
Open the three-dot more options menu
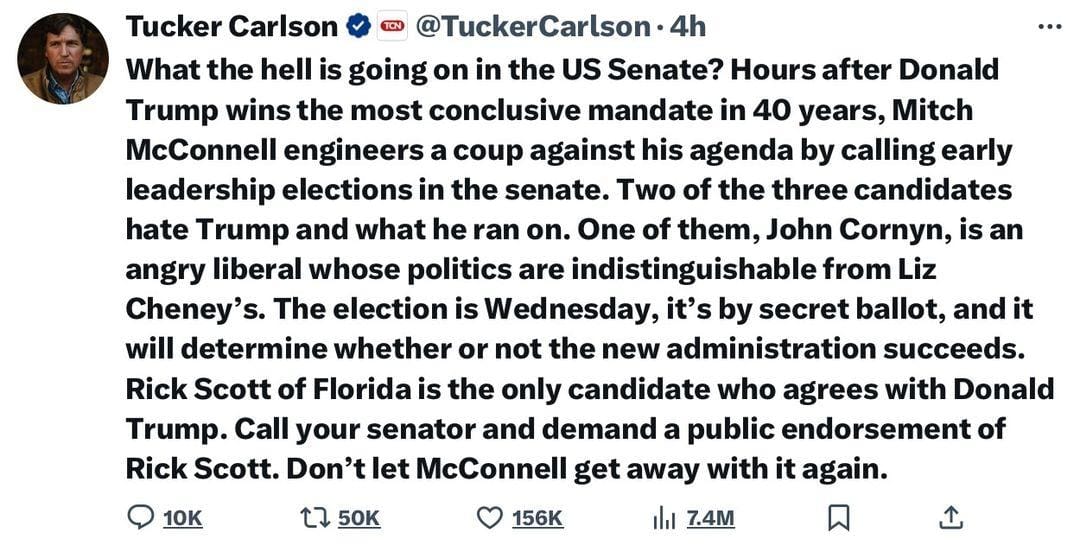pyautogui.click(x=1049, y=27)
